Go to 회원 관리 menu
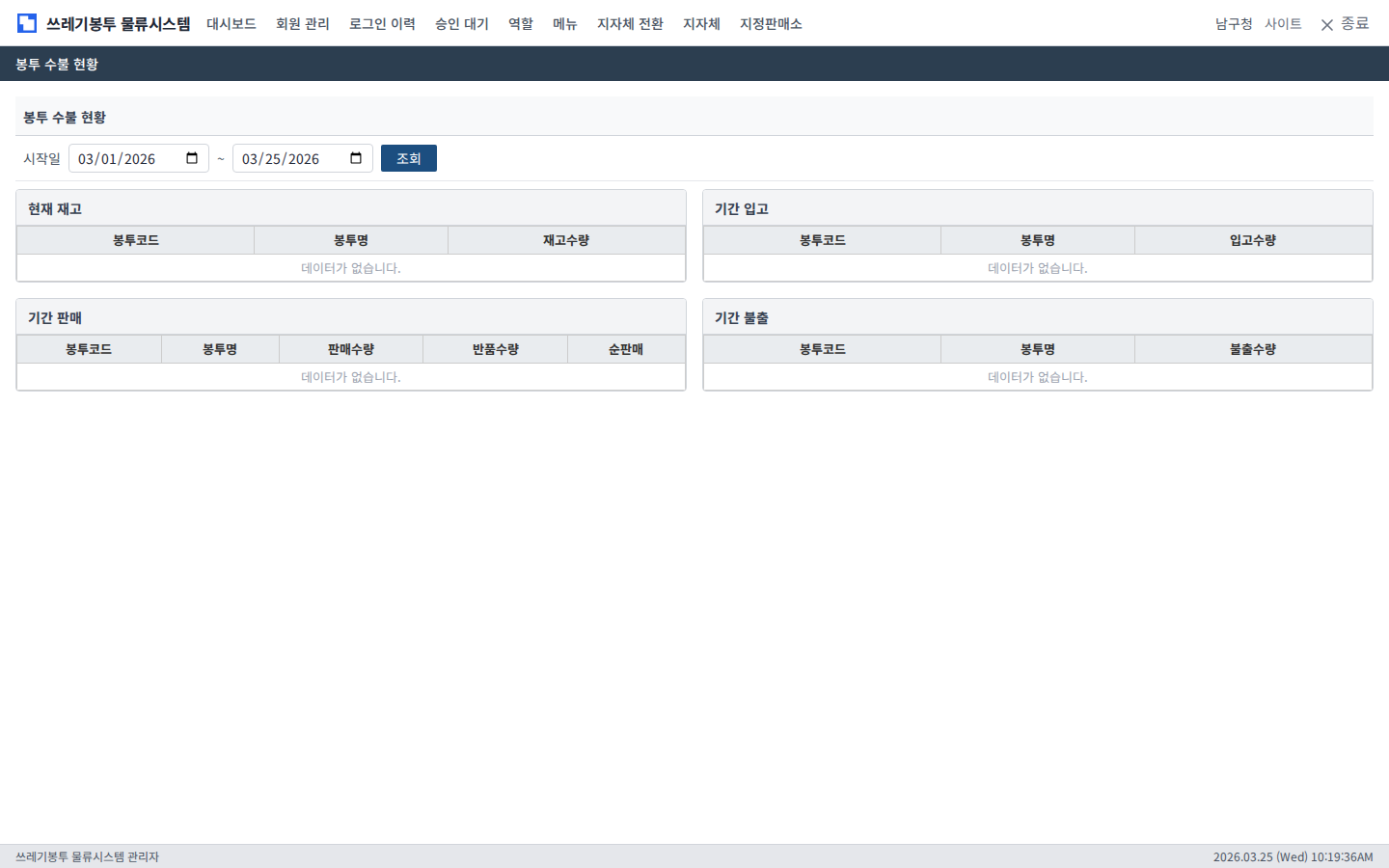This screenshot has width=1389, height=868. [303, 24]
